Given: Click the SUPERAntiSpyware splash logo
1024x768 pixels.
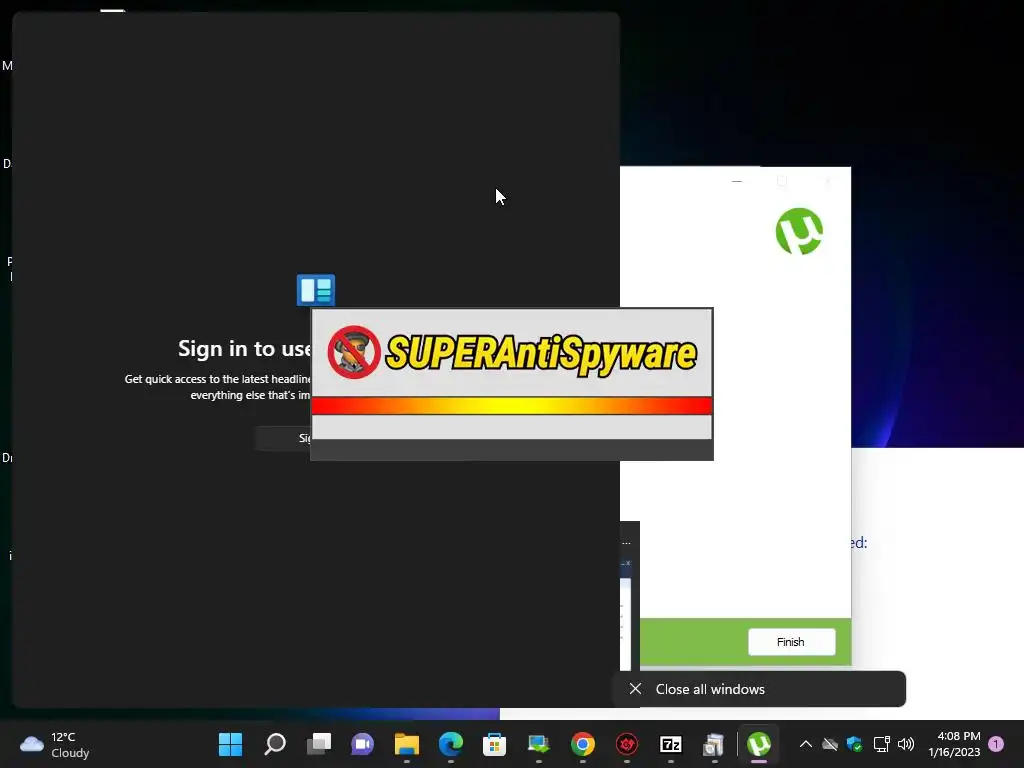Looking at the screenshot, I should click(x=511, y=353).
